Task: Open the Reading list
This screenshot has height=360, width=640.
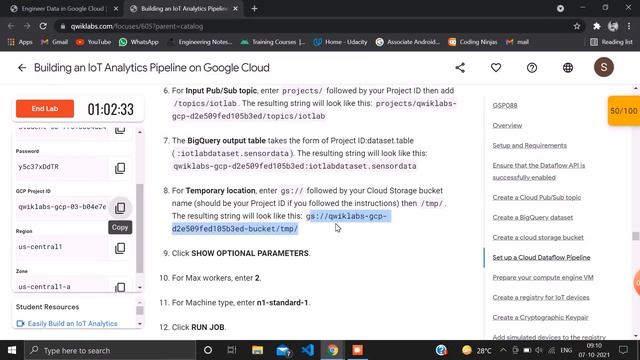Action: (611, 42)
